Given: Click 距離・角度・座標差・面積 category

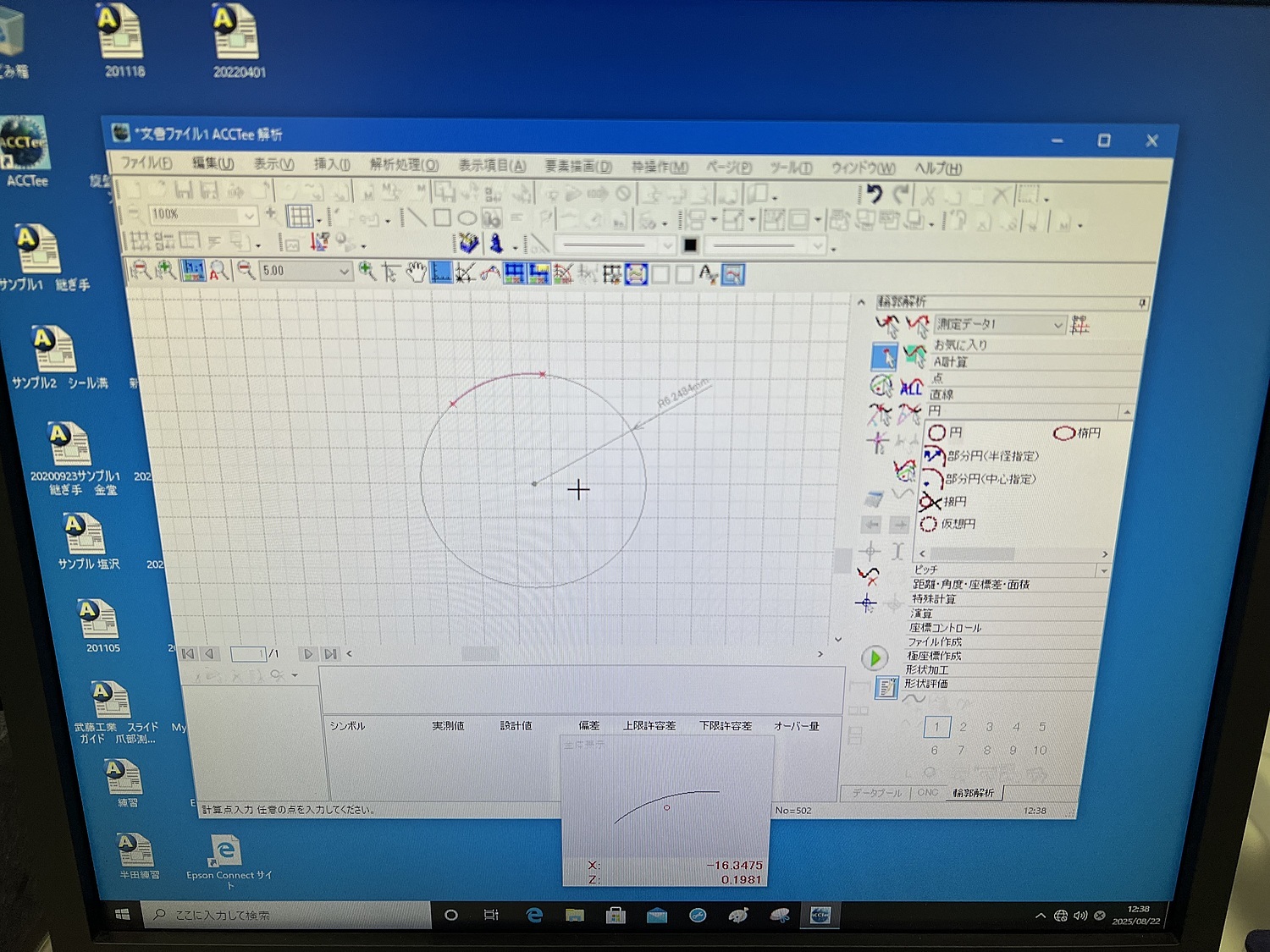Looking at the screenshot, I should (970, 585).
